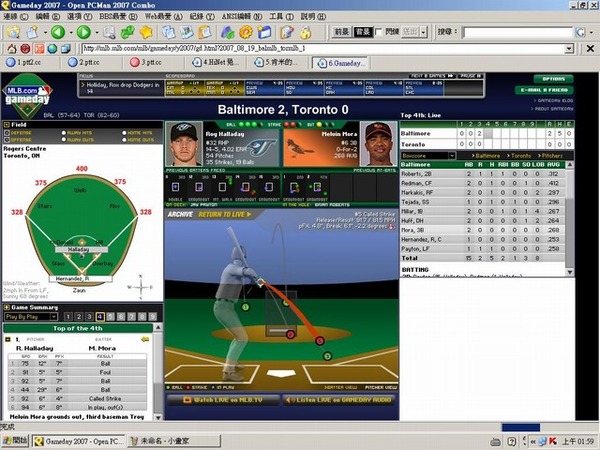Click the E-MAIL A FRIEND button

(x=544, y=90)
